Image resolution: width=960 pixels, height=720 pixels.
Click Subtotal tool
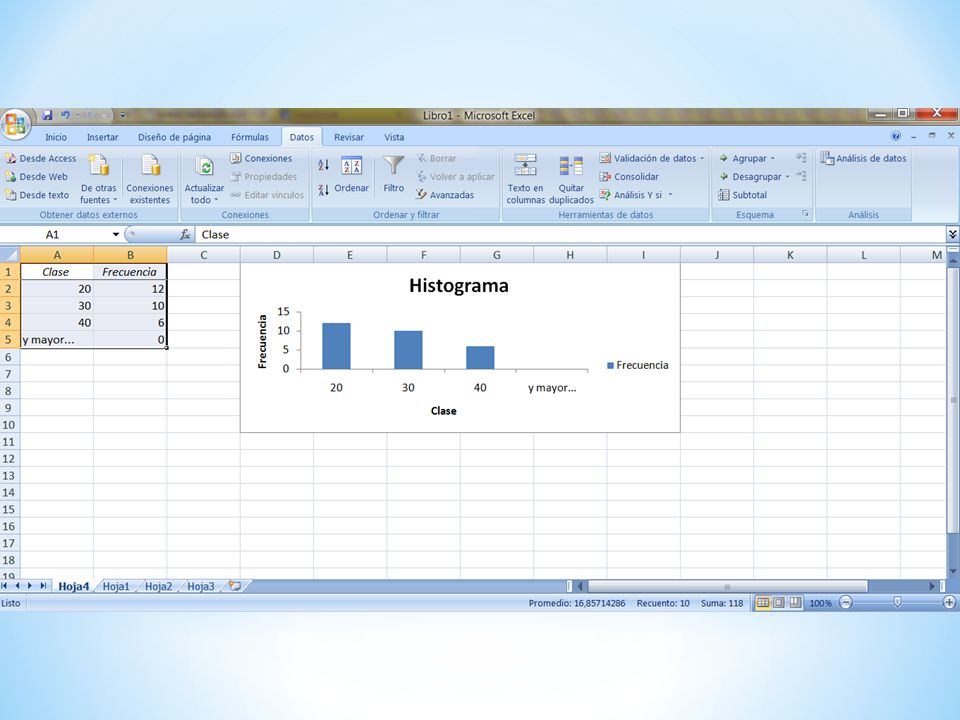[743, 195]
